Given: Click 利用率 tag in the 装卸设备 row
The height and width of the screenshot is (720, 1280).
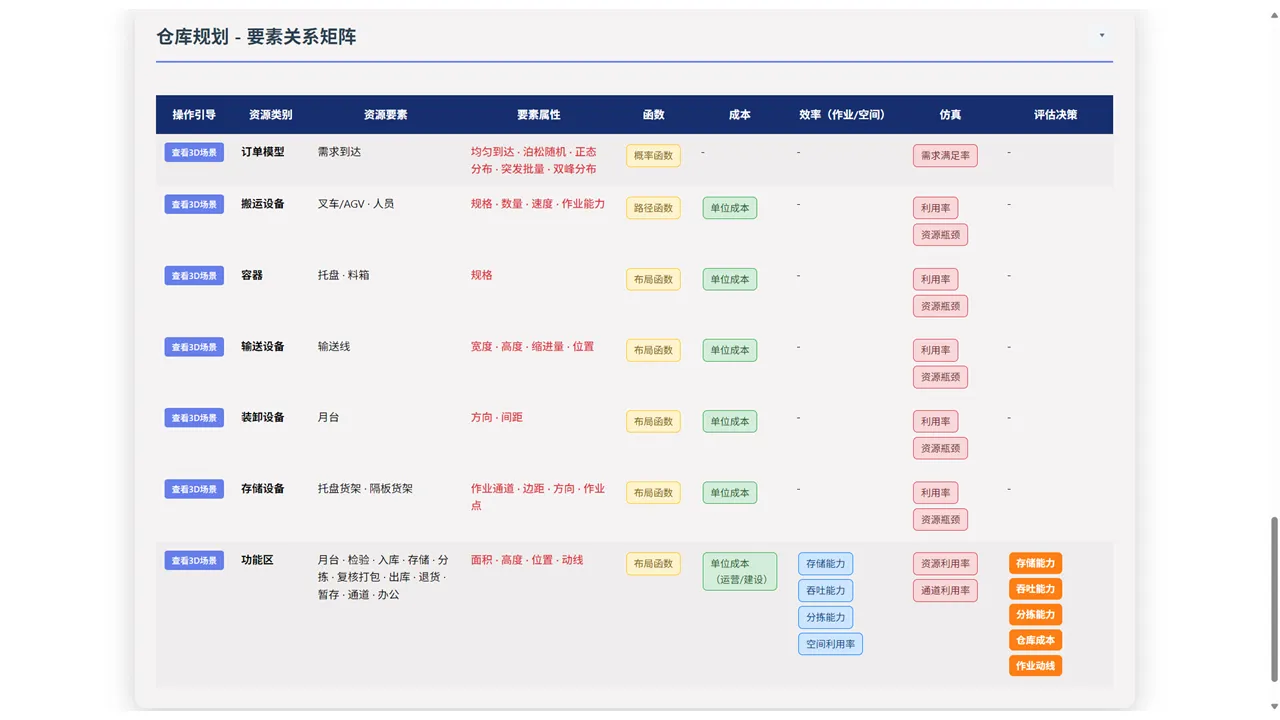Looking at the screenshot, I should 935,421.
